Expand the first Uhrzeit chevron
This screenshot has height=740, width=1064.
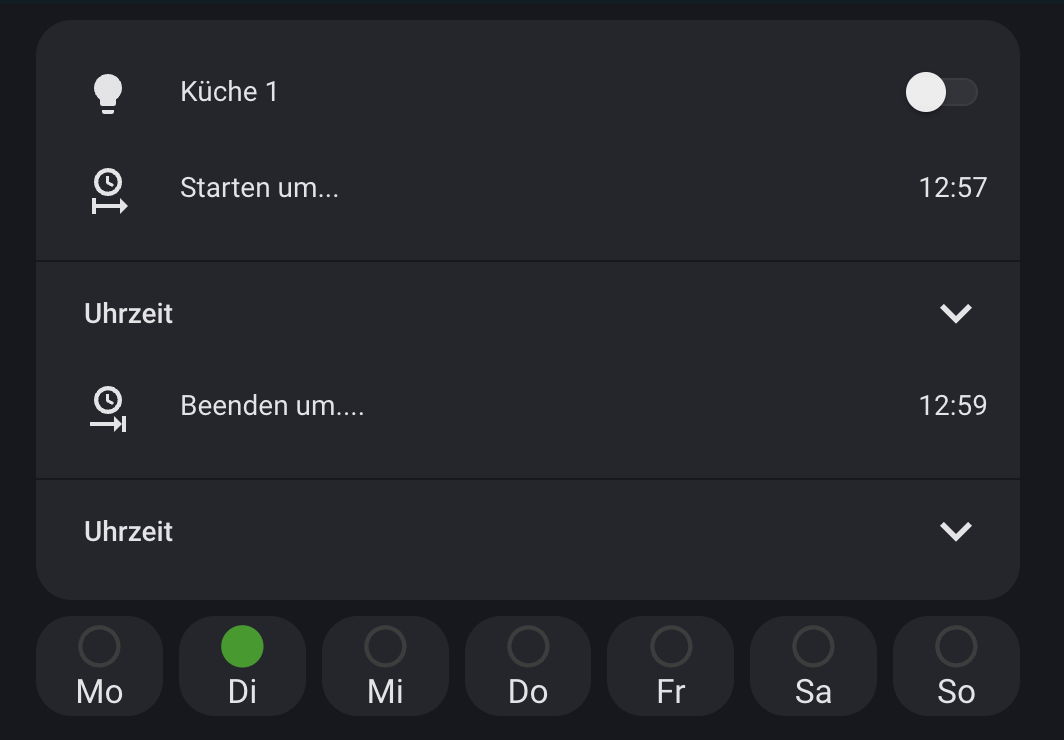956,314
